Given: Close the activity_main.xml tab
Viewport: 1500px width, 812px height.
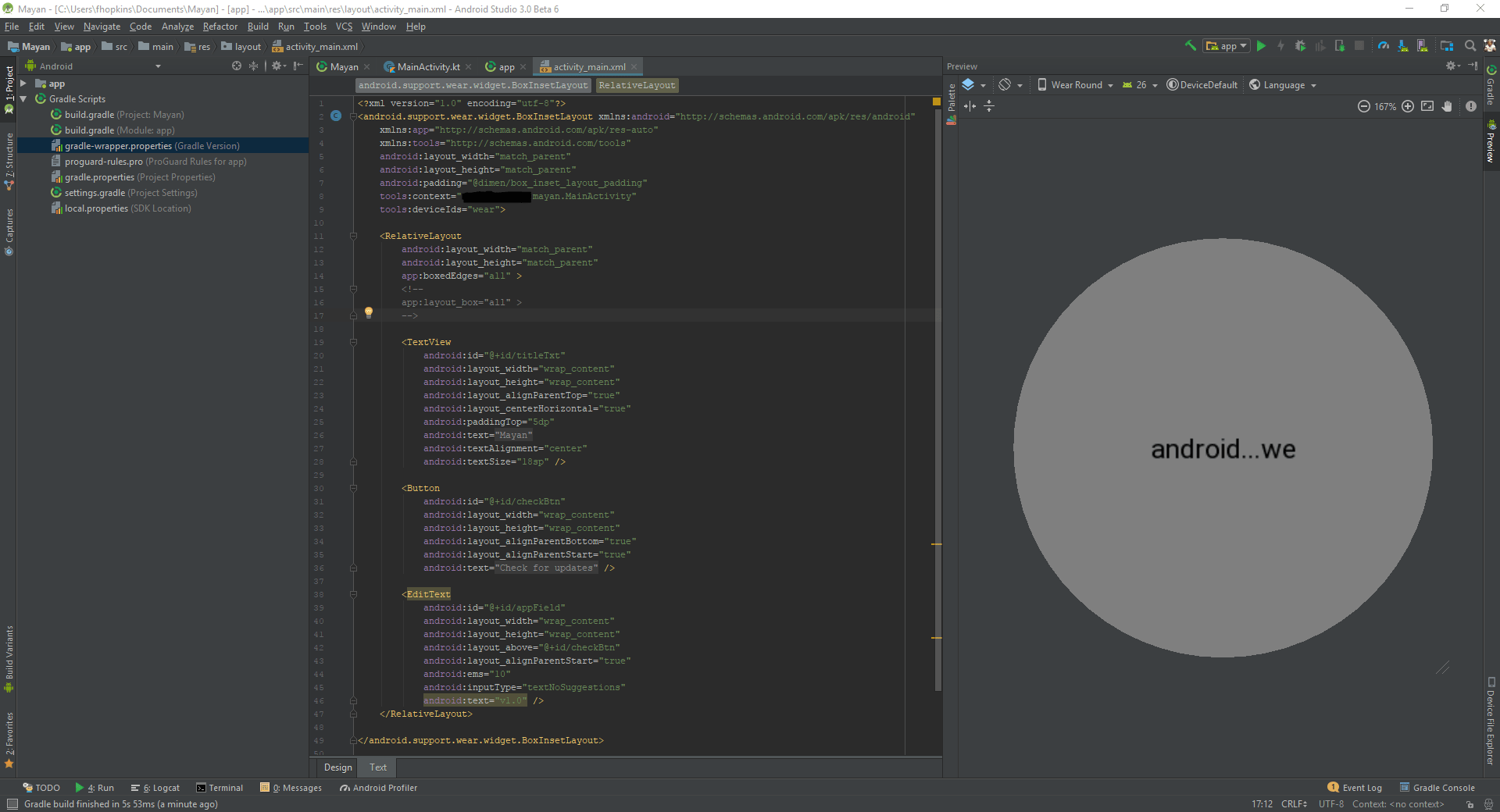Looking at the screenshot, I should click(634, 67).
